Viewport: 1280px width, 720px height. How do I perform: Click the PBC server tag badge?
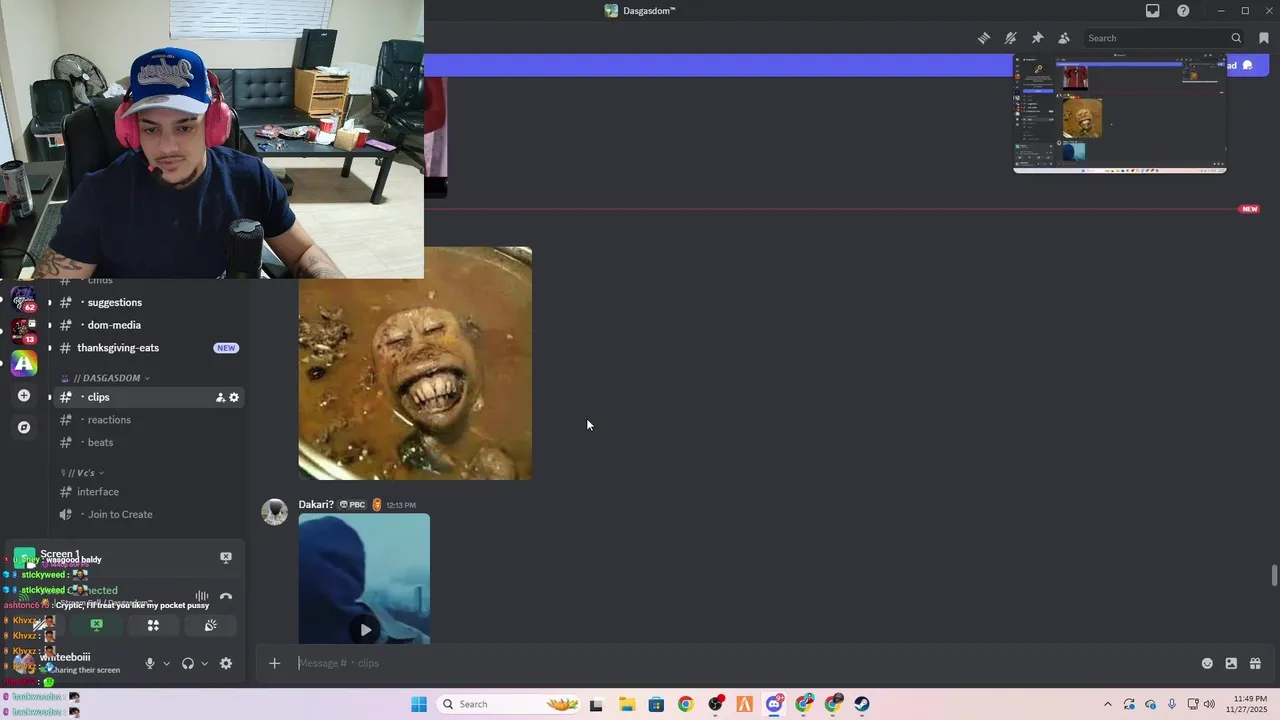(x=353, y=505)
